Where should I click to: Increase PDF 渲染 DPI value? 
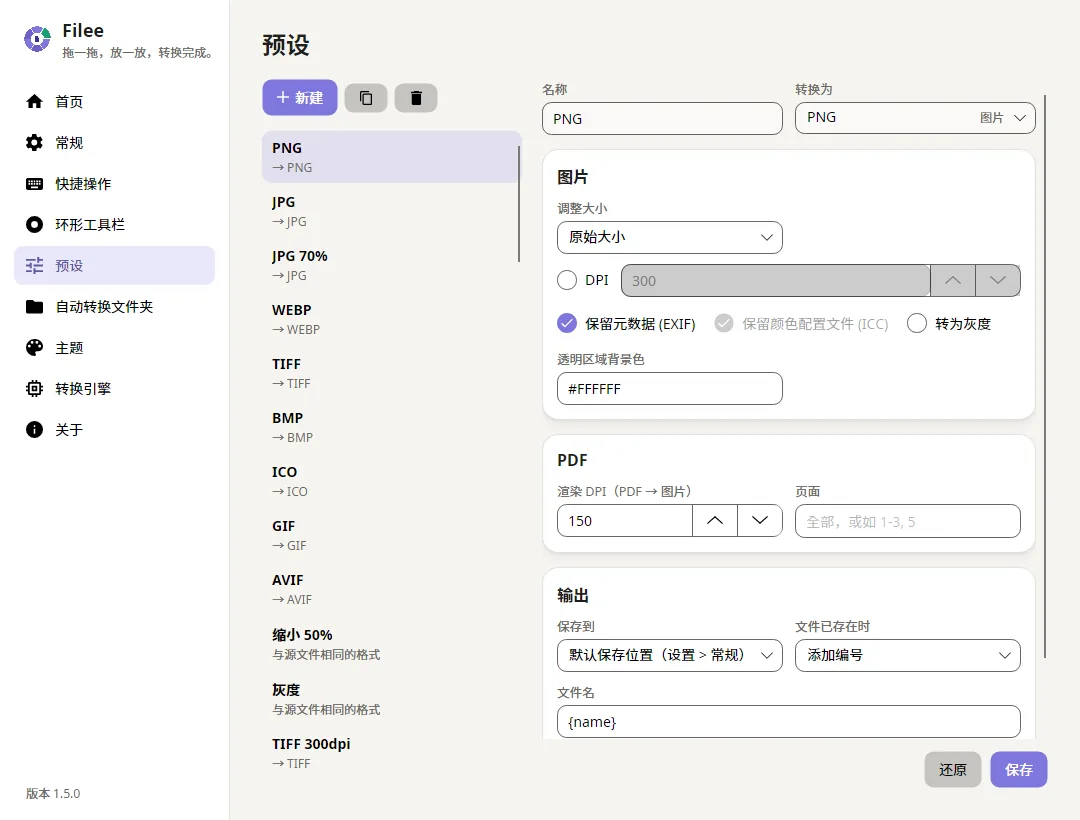715,521
